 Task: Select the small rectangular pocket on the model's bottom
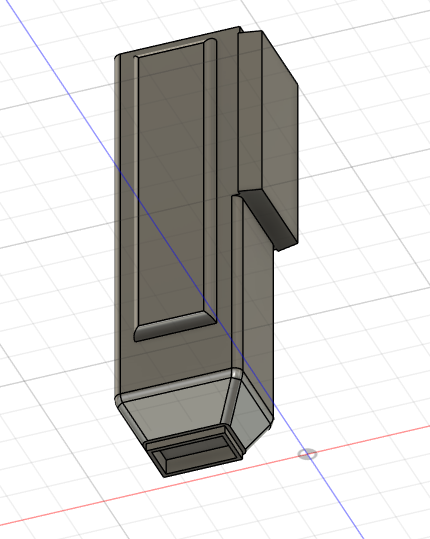[198, 454]
